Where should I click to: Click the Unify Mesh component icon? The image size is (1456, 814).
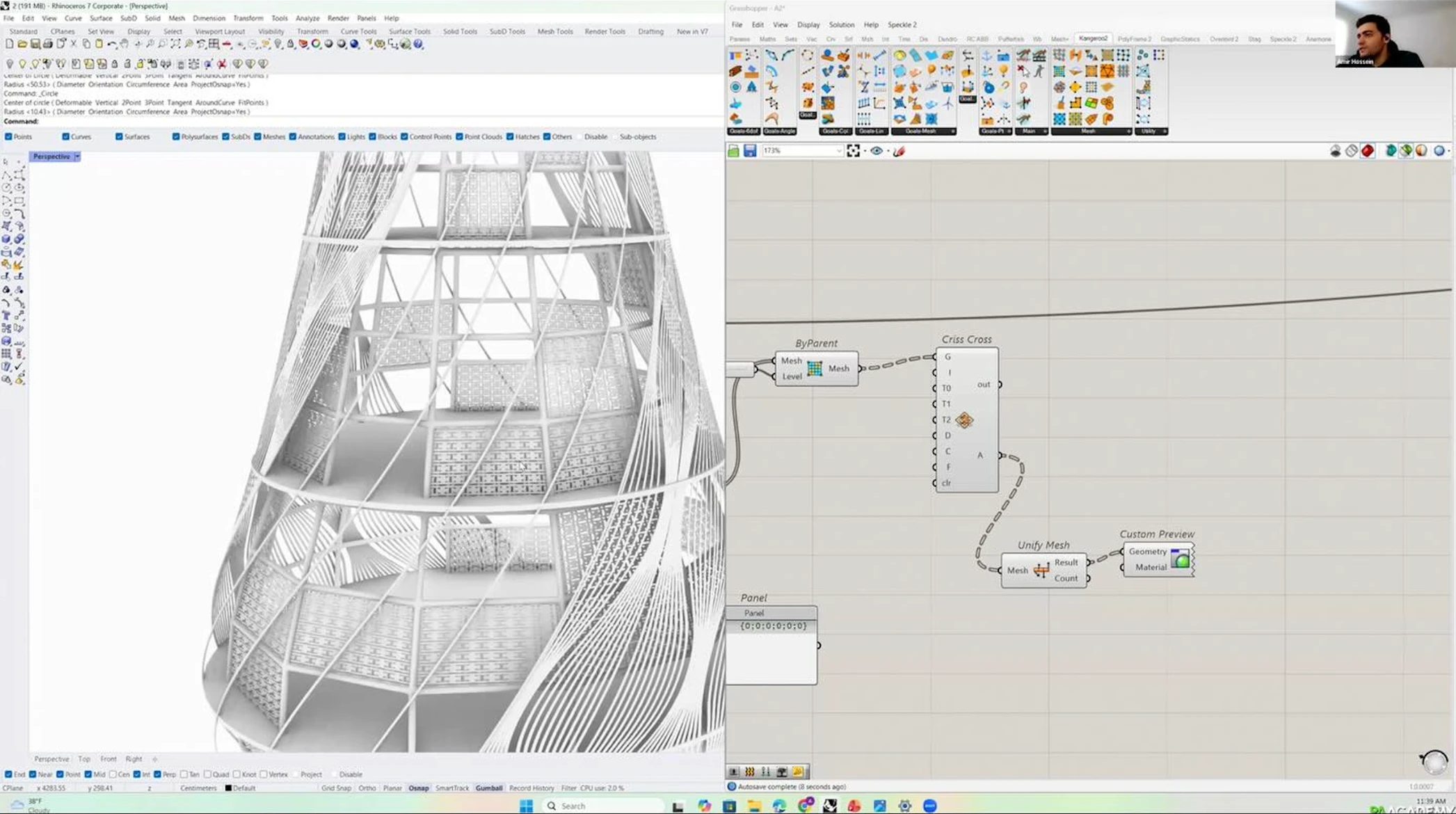1041,570
